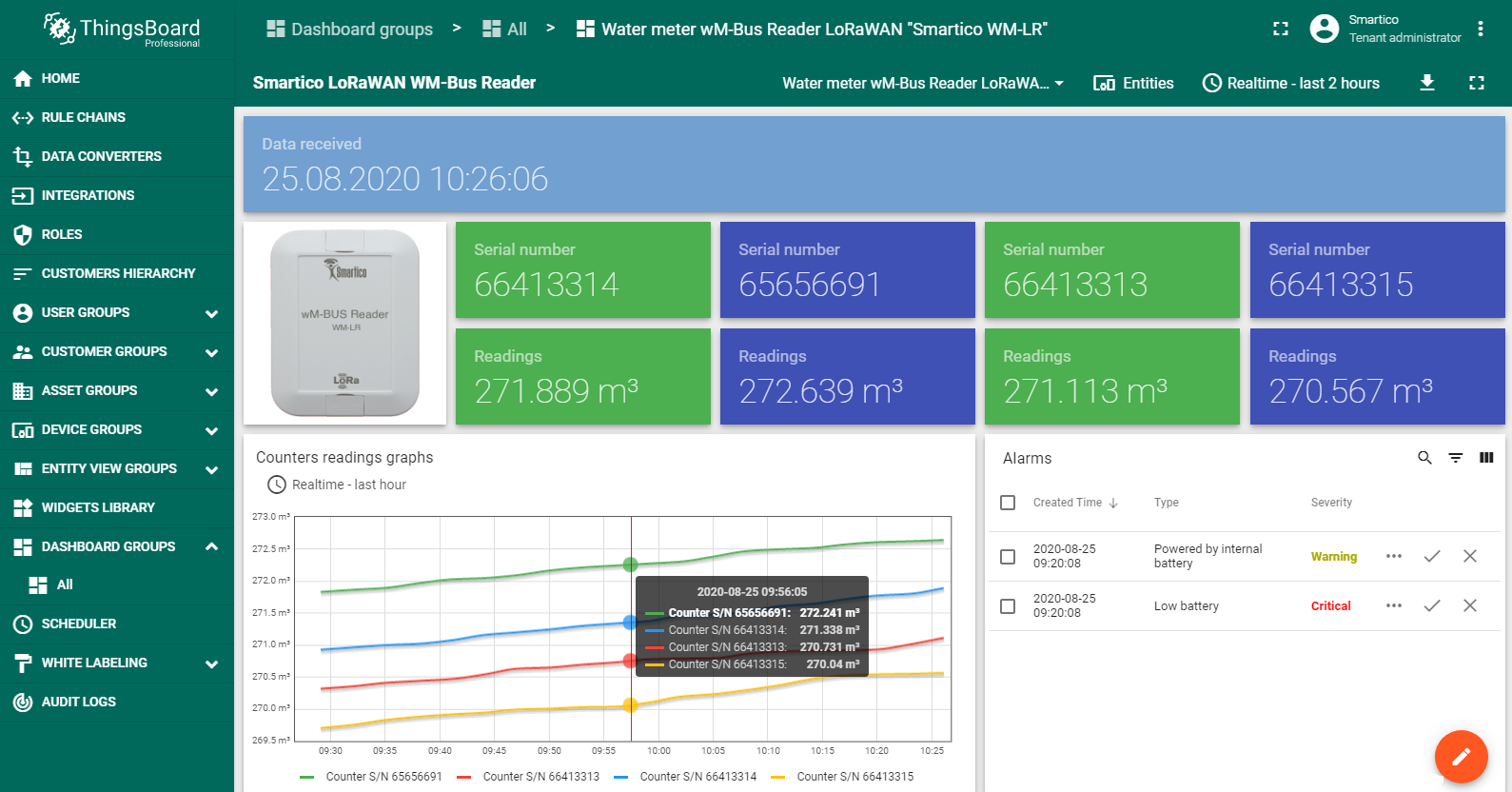Image resolution: width=1512 pixels, height=792 pixels.
Task: Go to Rule Chains in sidebar
Action: (x=84, y=117)
